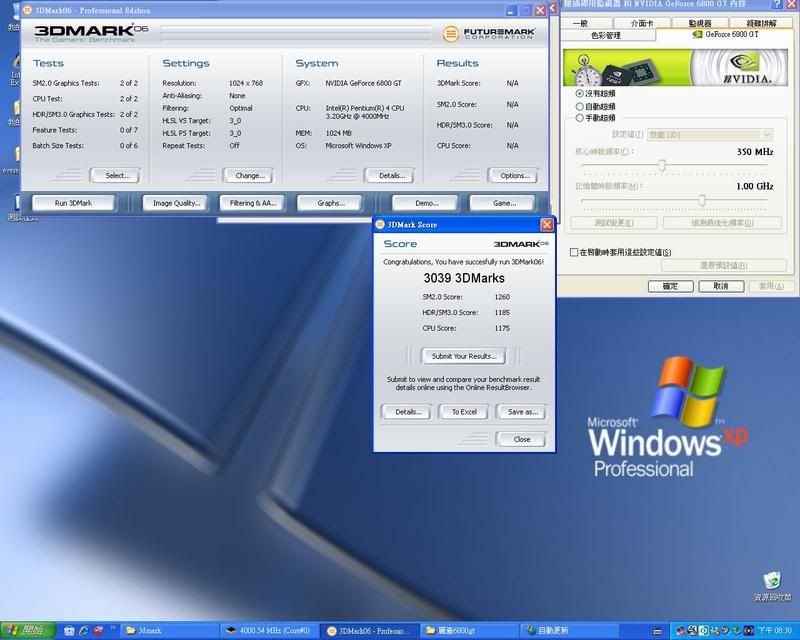The width and height of the screenshot is (800, 640).
Task: Click the teal square system tray icon
Action: click(704, 631)
